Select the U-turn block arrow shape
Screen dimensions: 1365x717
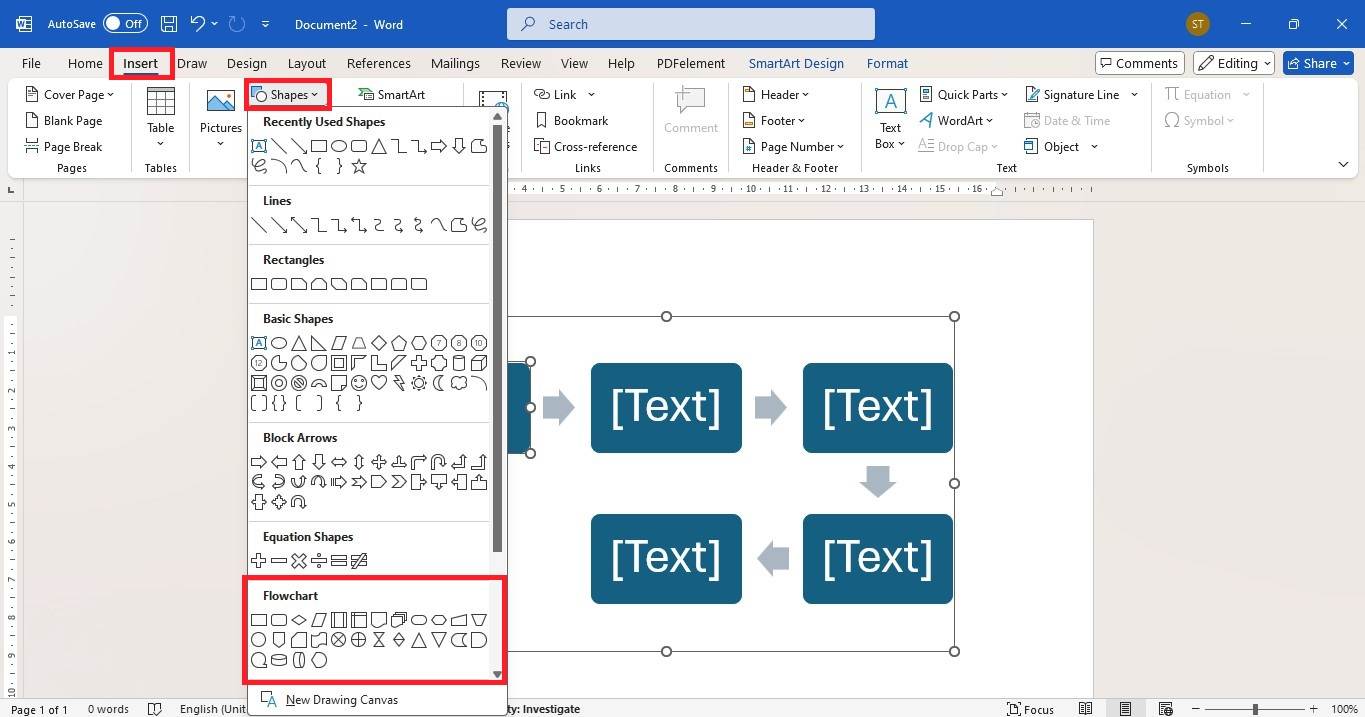point(439,462)
